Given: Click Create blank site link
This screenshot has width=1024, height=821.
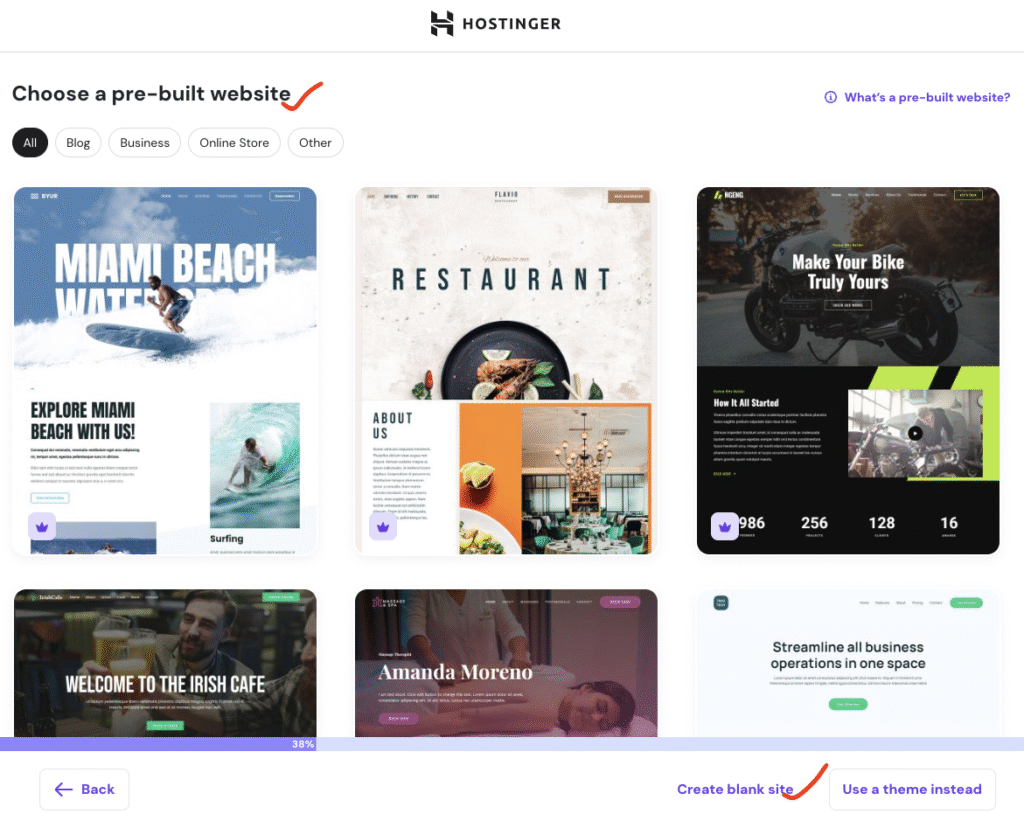Looking at the screenshot, I should pos(735,789).
